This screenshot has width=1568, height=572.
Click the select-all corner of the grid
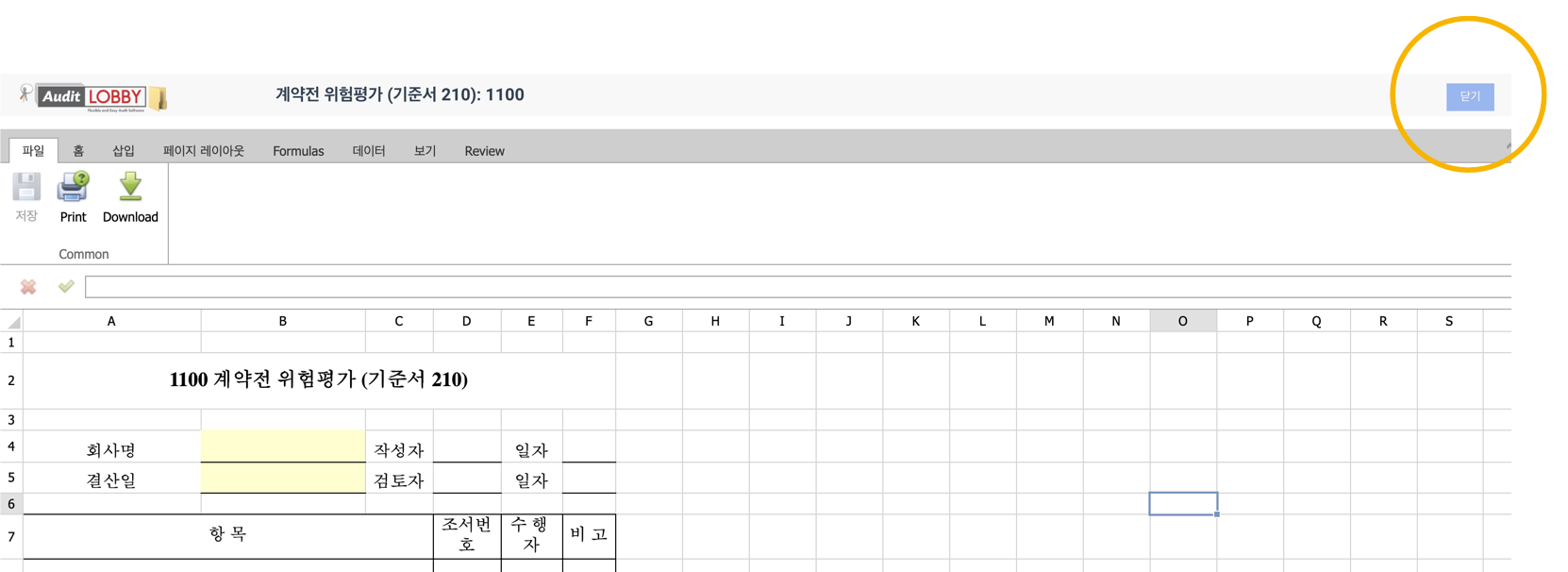(x=12, y=322)
